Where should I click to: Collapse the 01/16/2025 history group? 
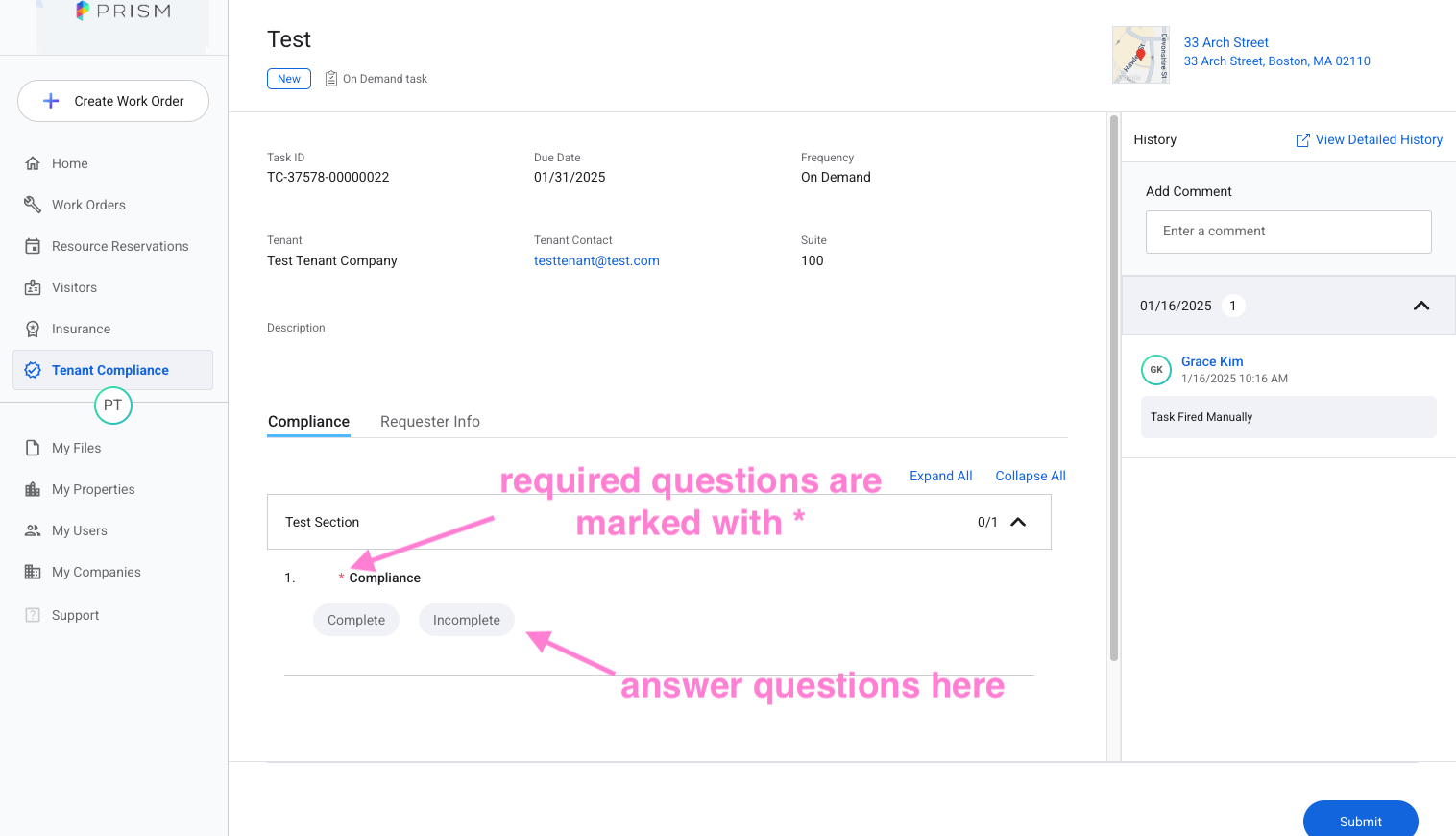[x=1421, y=306]
